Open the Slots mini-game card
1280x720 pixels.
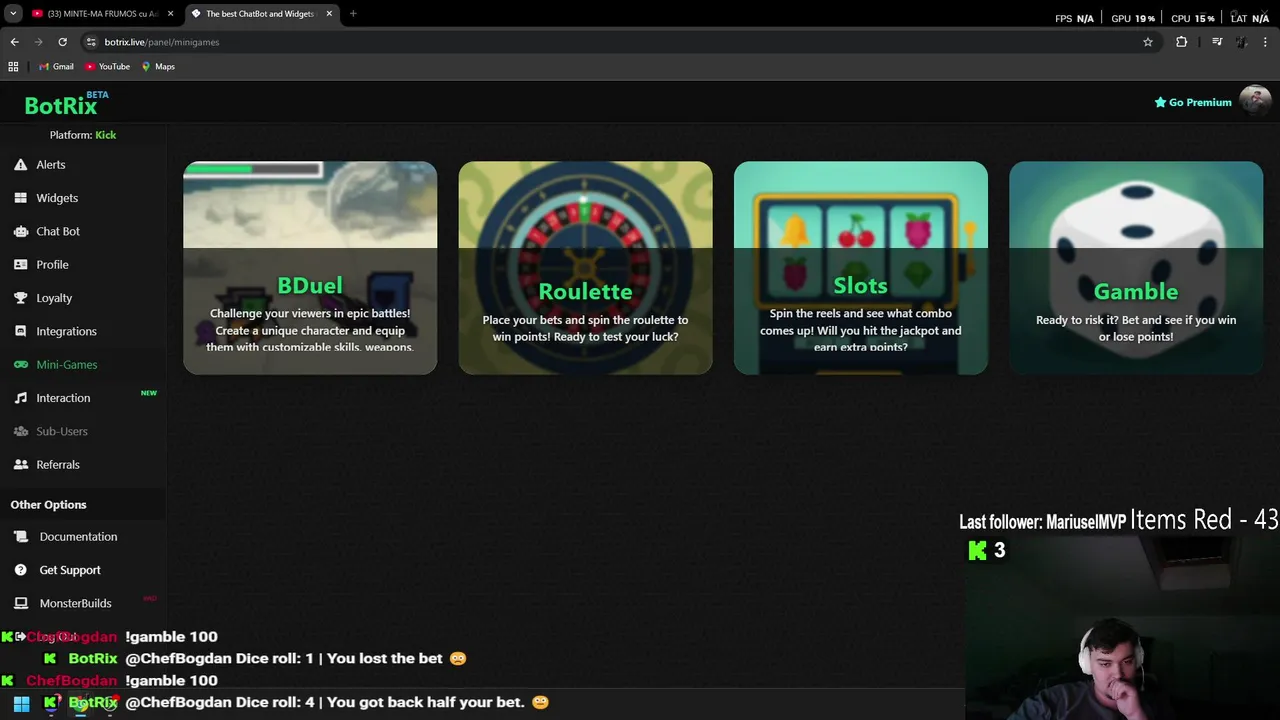pos(861,268)
